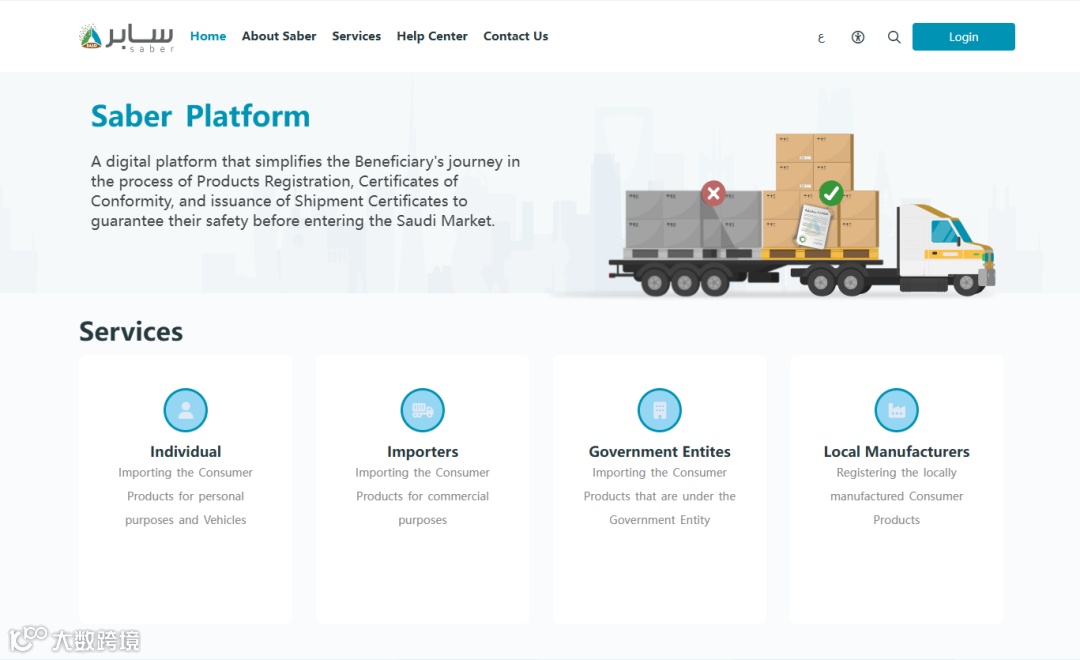Image resolution: width=1080 pixels, height=660 pixels.
Task: Select the Local Manufacturers service title
Action: [896, 452]
